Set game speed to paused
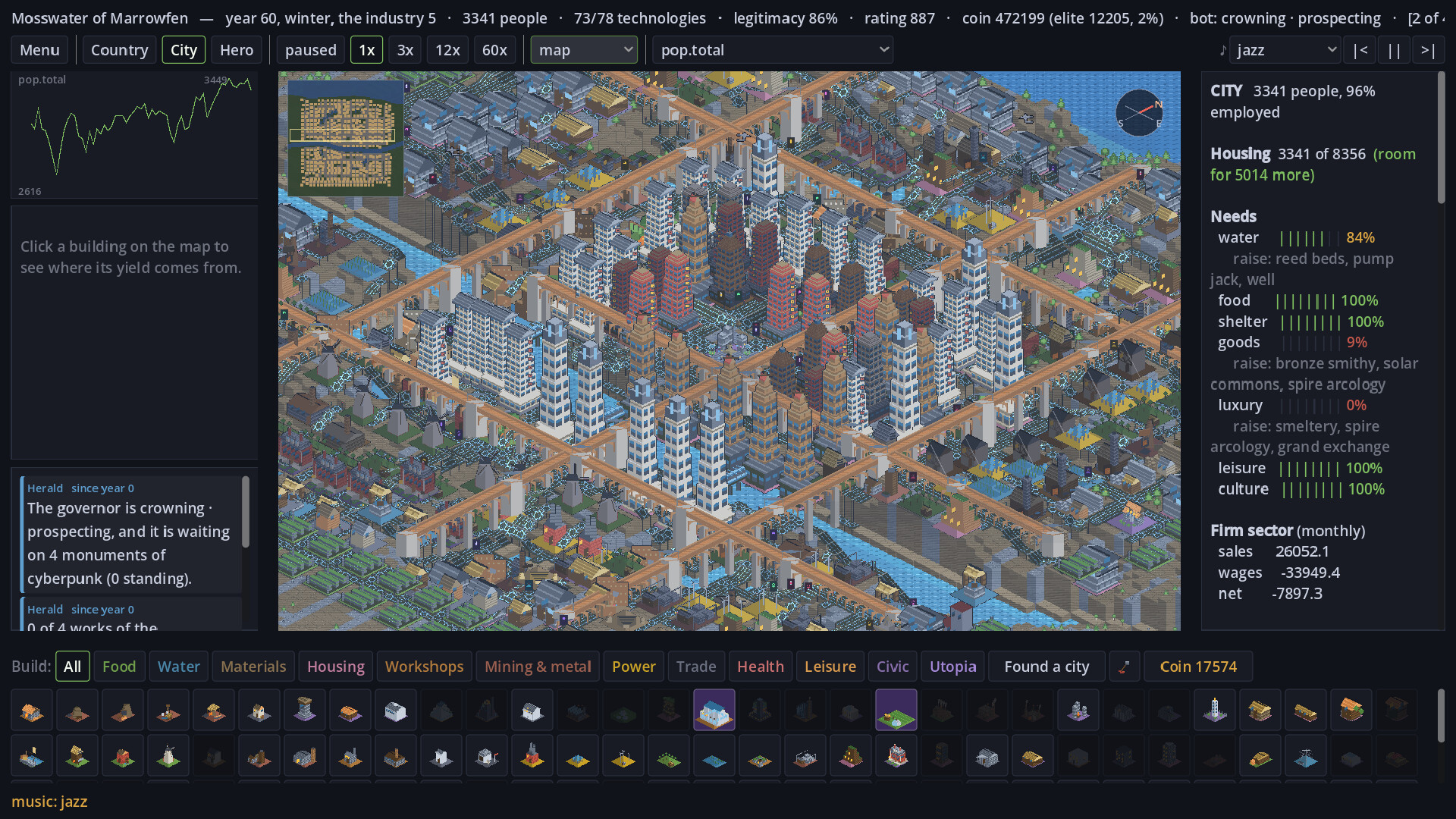Screen dimensions: 1456x819 point(310,50)
